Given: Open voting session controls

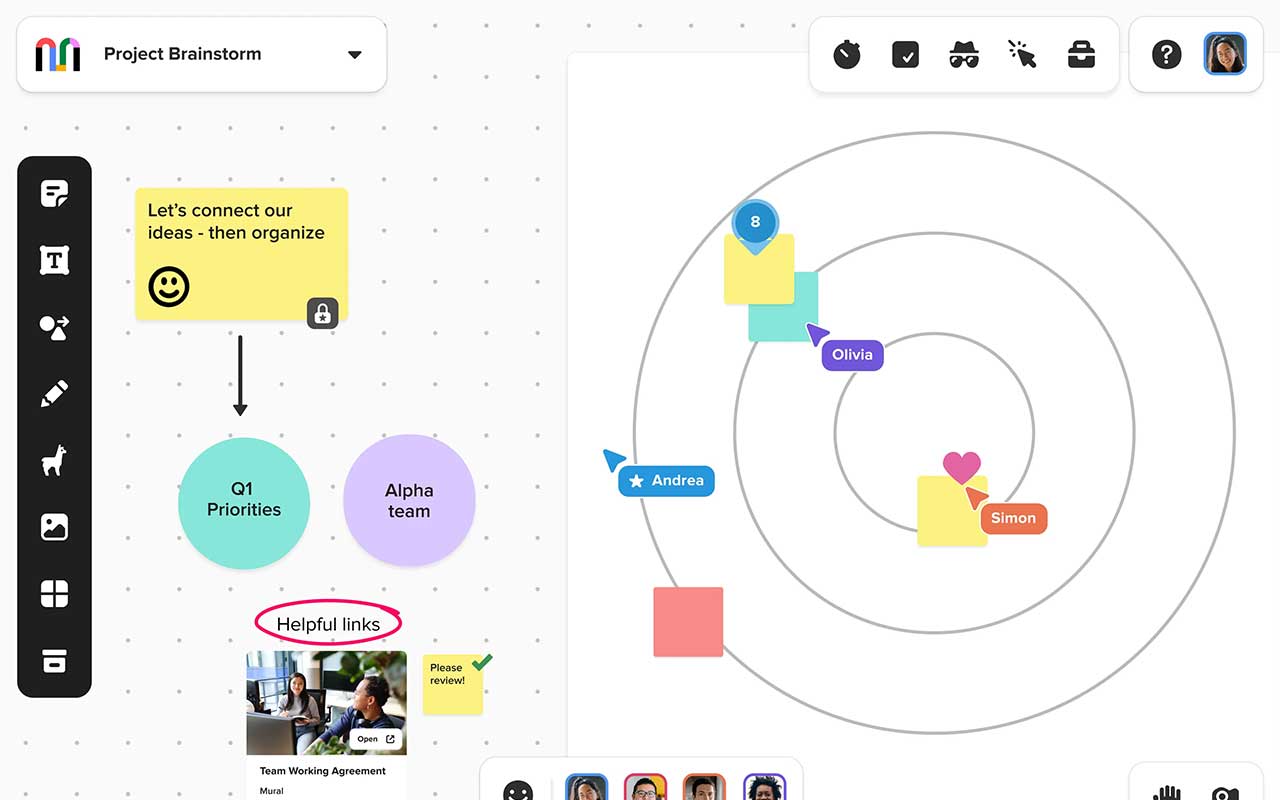Looking at the screenshot, I should (905, 54).
